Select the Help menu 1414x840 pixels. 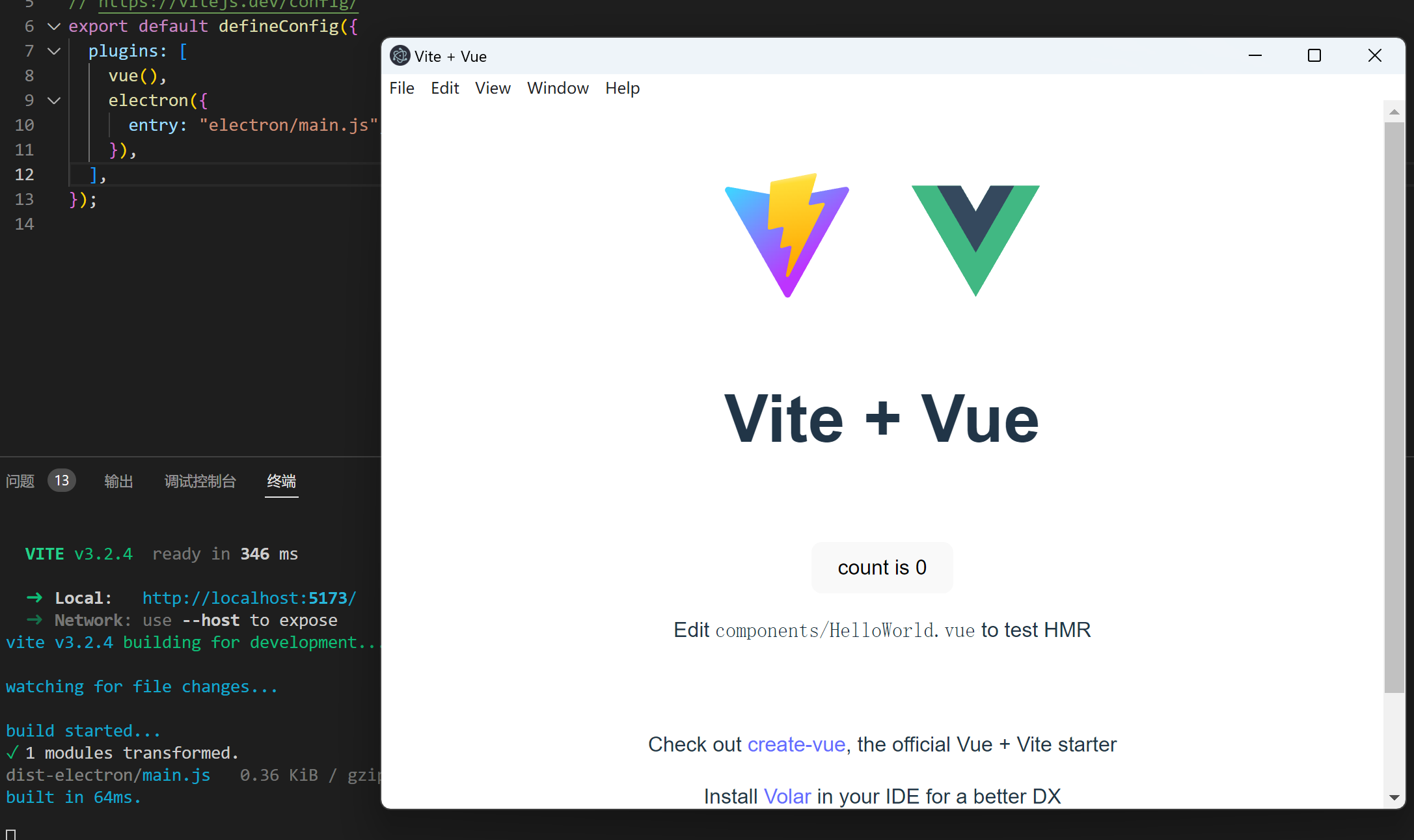pos(622,88)
